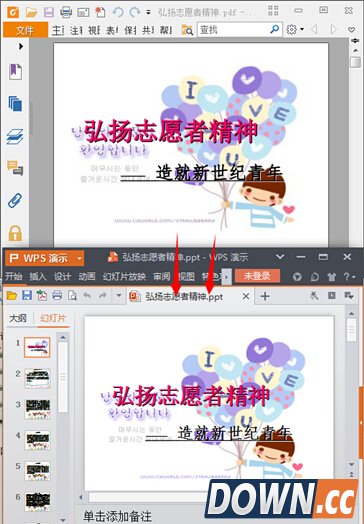Click the 未登录 login button
364x524 pixels.
[x=257, y=276]
